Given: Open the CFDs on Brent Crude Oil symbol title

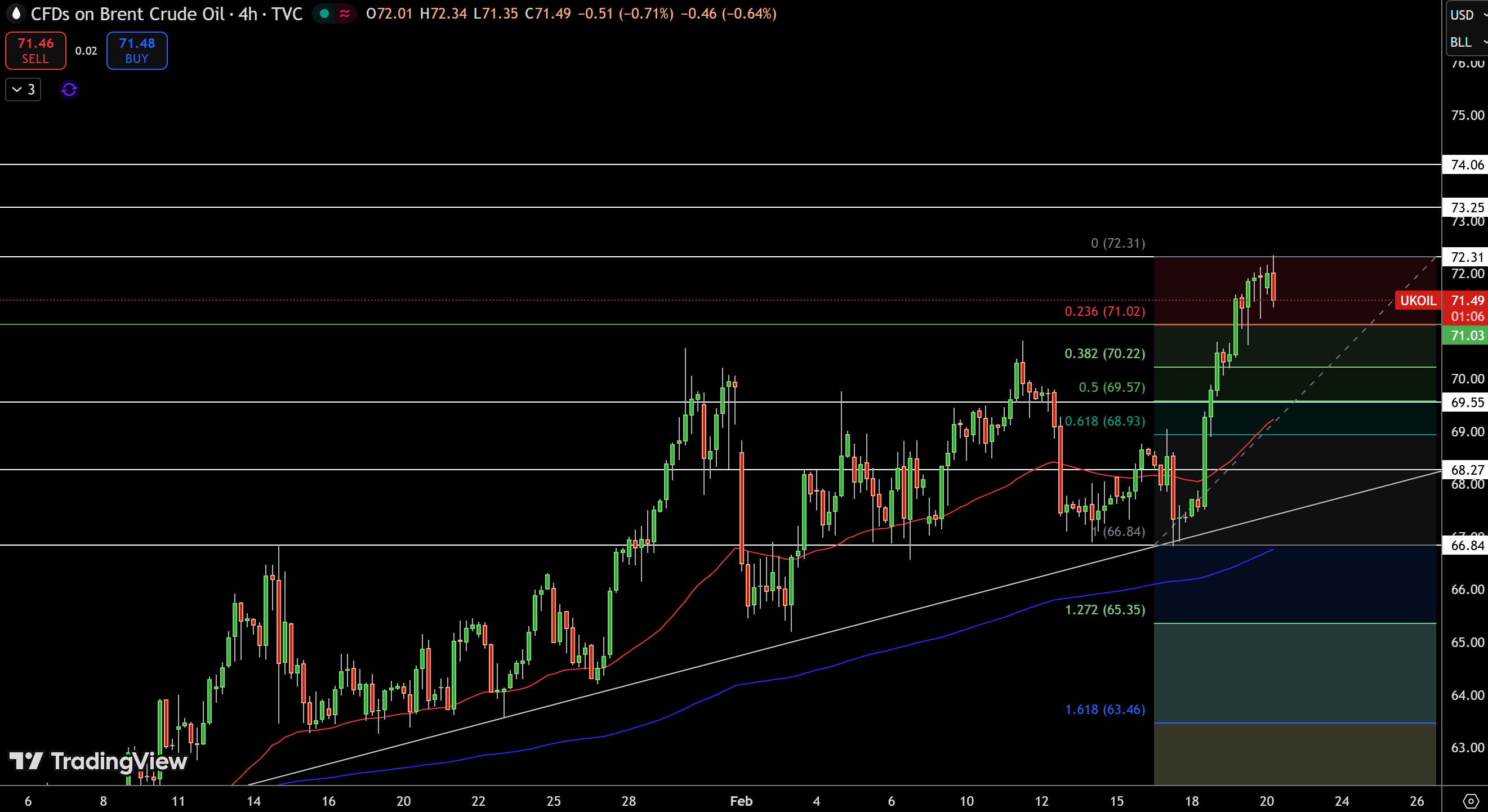Looking at the screenshot, I should click(127, 14).
